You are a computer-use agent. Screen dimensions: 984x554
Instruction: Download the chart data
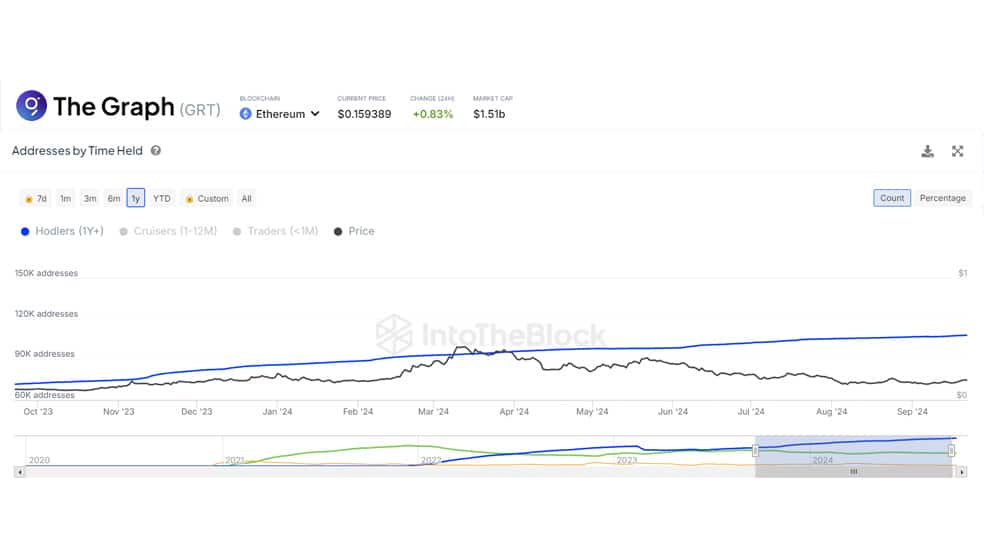click(928, 151)
